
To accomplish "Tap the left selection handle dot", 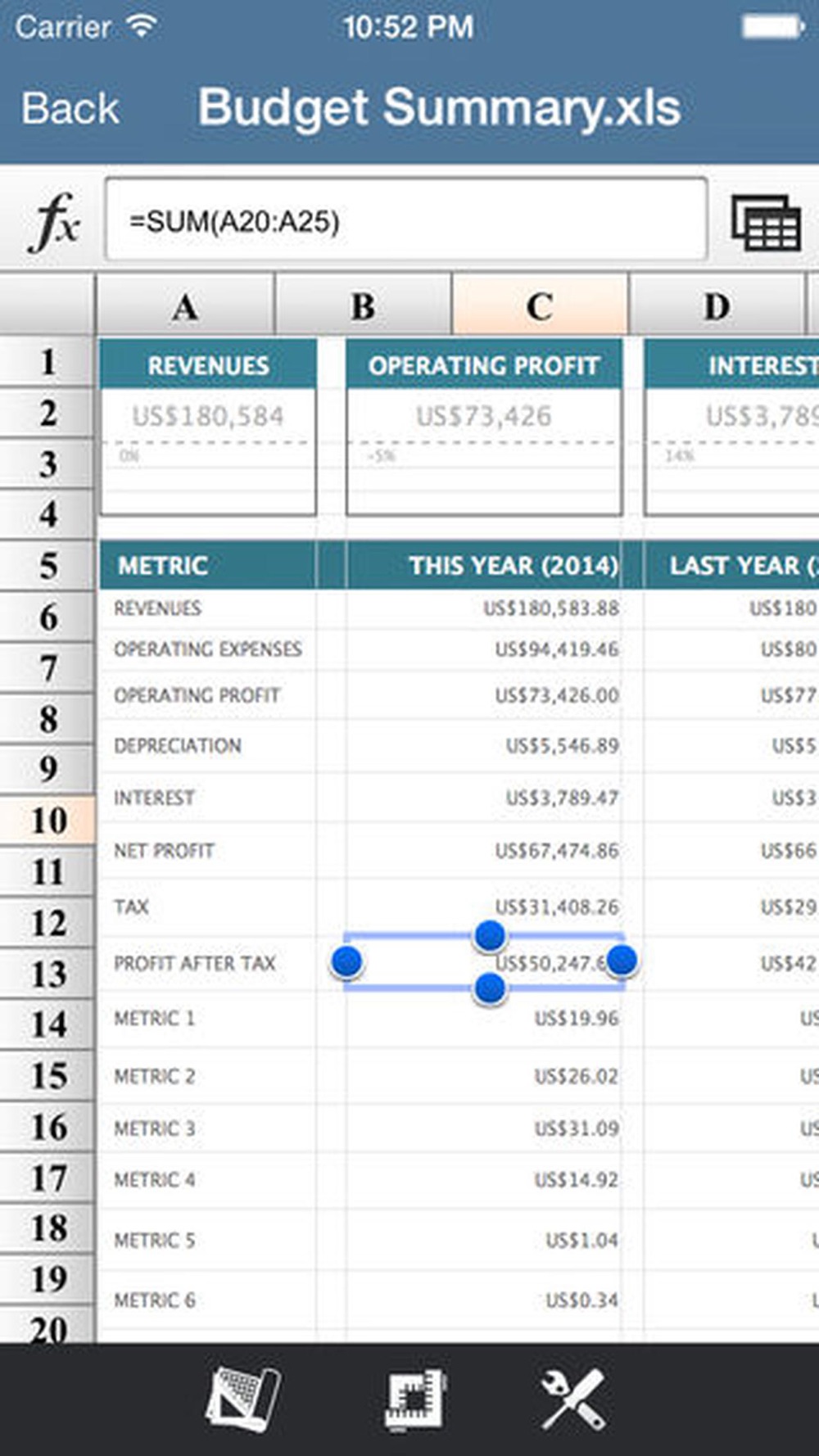I will coord(347,961).
